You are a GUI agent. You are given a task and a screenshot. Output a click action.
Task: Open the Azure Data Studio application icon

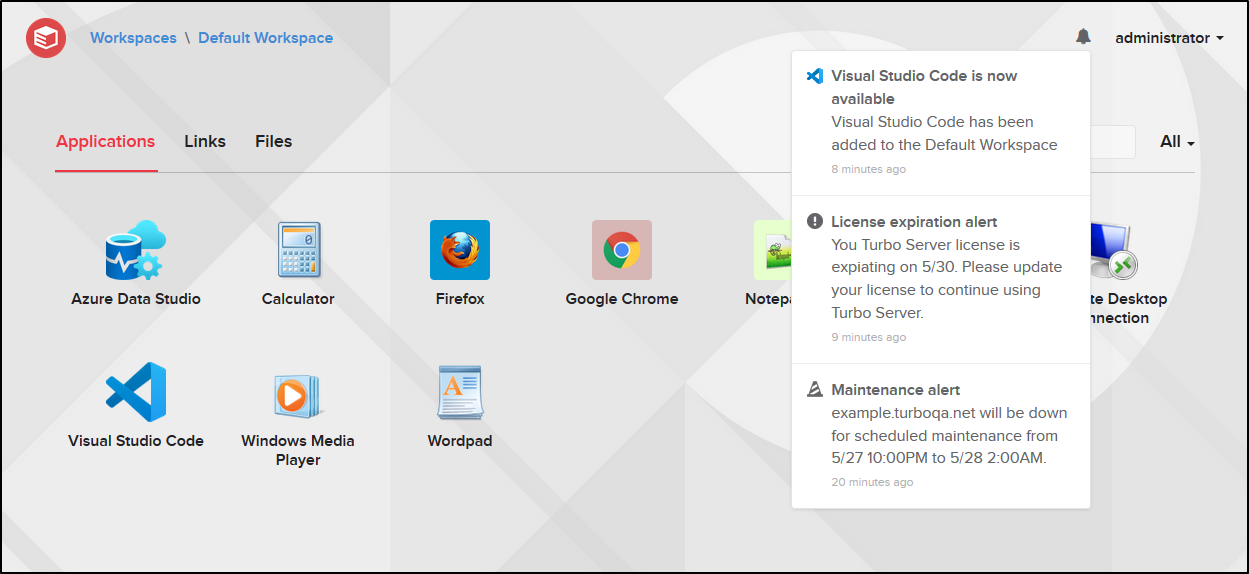pyautogui.click(x=136, y=250)
